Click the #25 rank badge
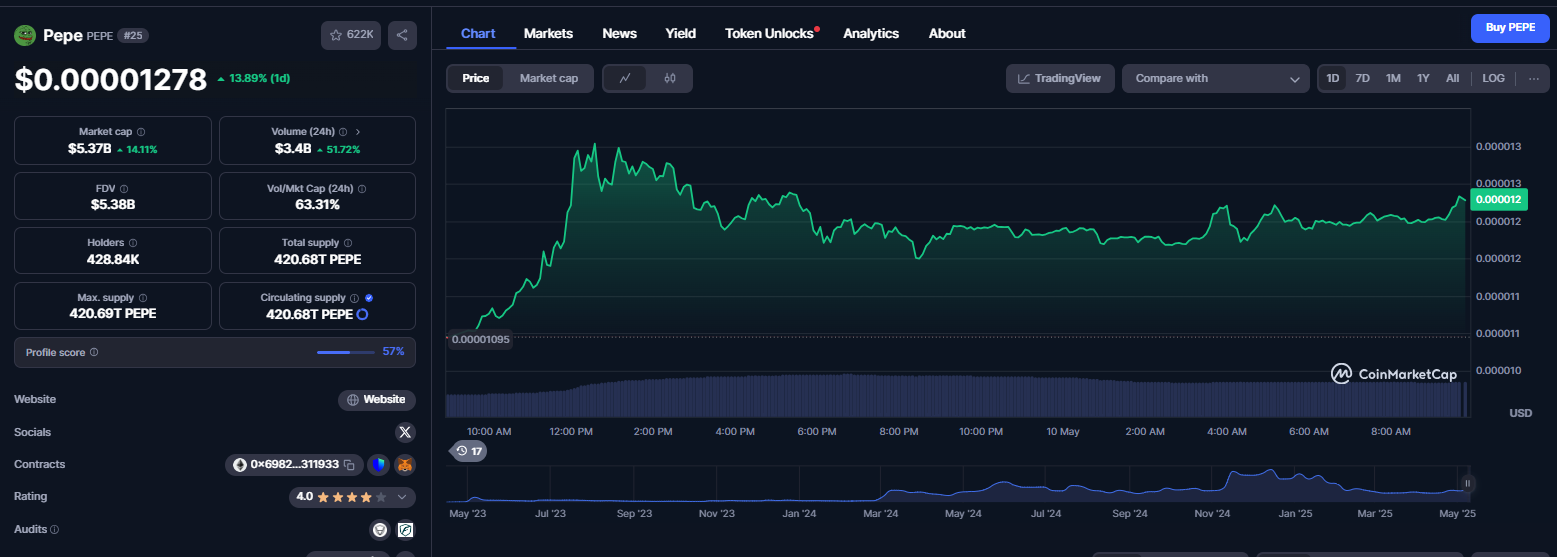Image resolution: width=1557 pixels, height=557 pixels. pos(133,35)
